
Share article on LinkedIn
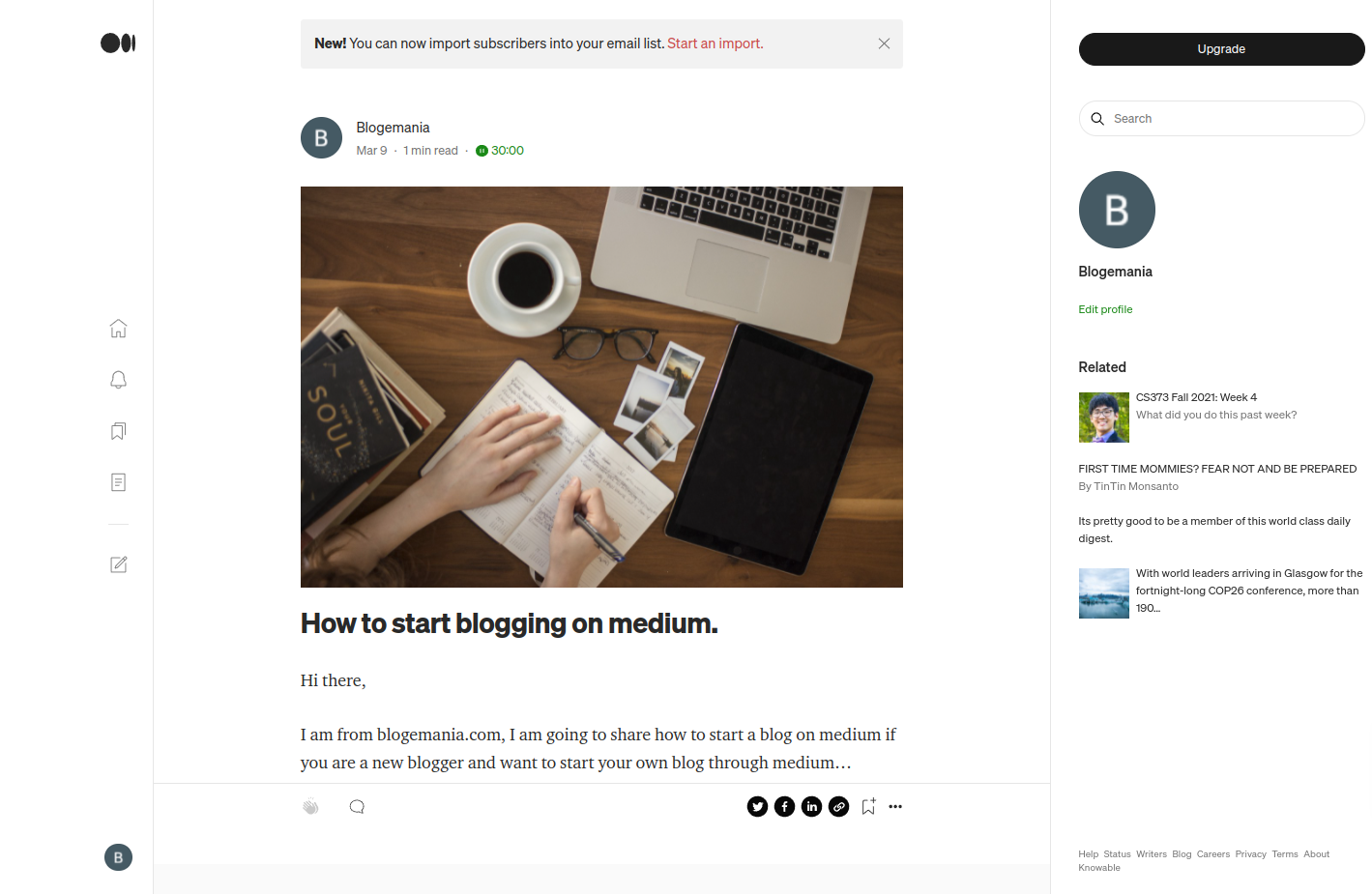click(x=811, y=806)
